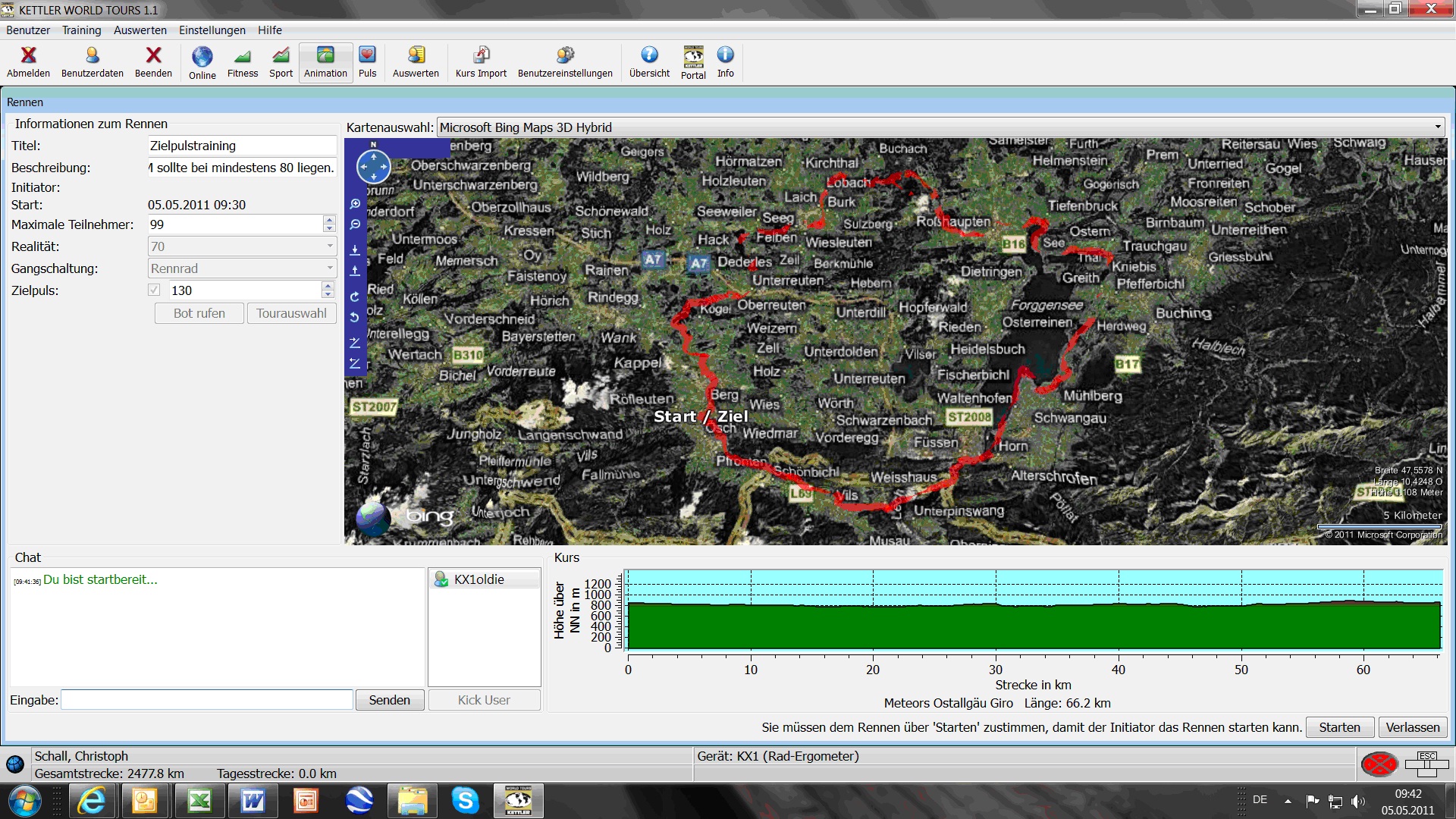Open the Hilfe menu

coord(270,30)
